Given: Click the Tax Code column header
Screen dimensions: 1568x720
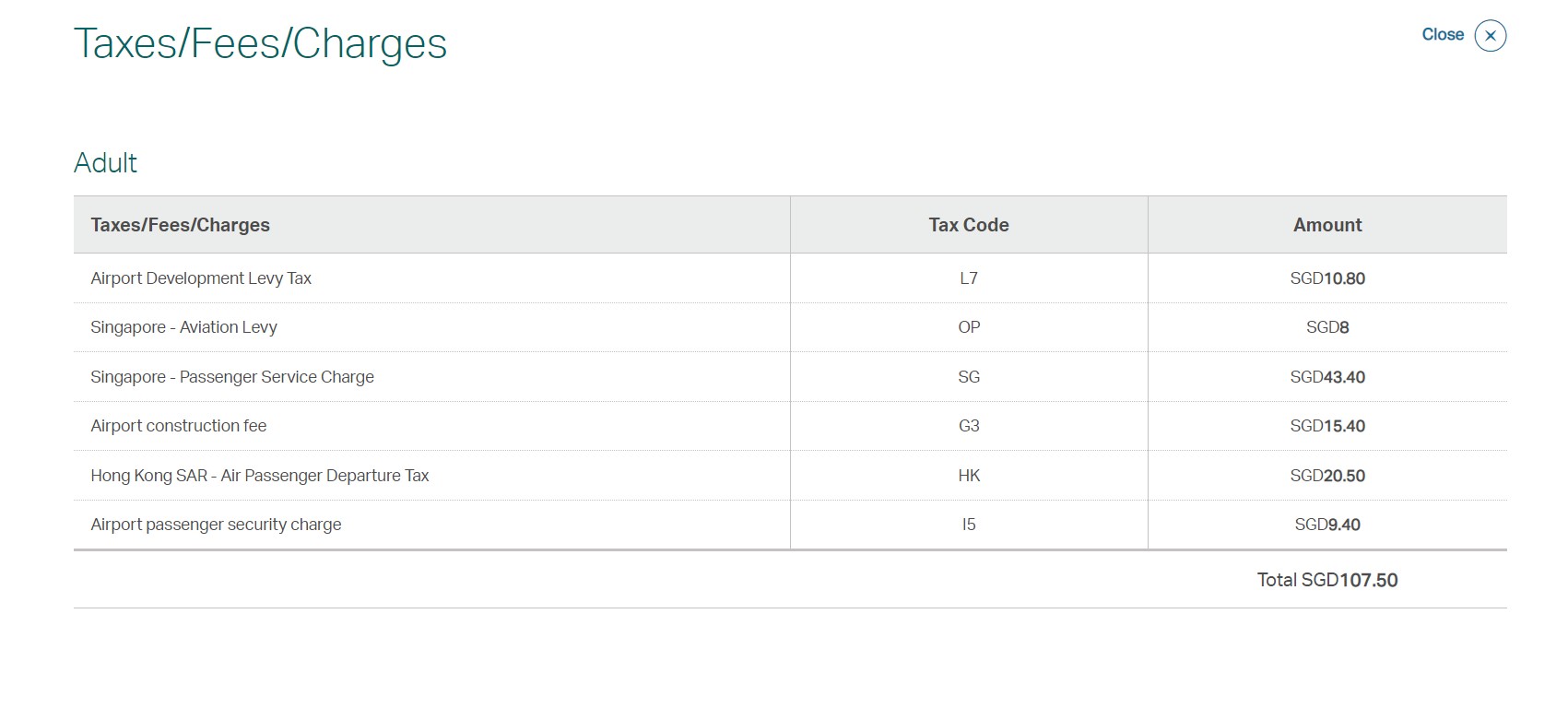Looking at the screenshot, I should click(969, 225).
